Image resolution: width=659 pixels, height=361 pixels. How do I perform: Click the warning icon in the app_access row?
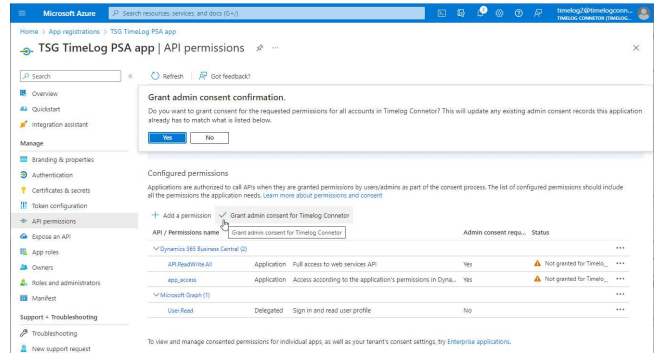(537, 279)
